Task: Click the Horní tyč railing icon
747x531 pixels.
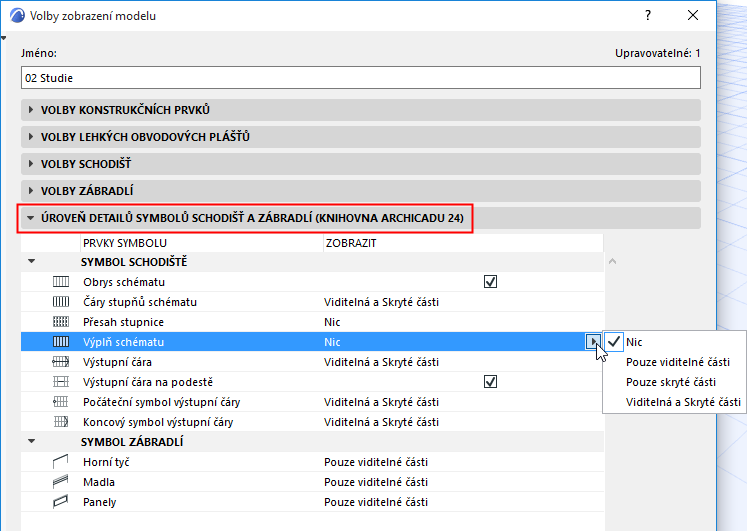Action: pyautogui.click(x=61, y=461)
